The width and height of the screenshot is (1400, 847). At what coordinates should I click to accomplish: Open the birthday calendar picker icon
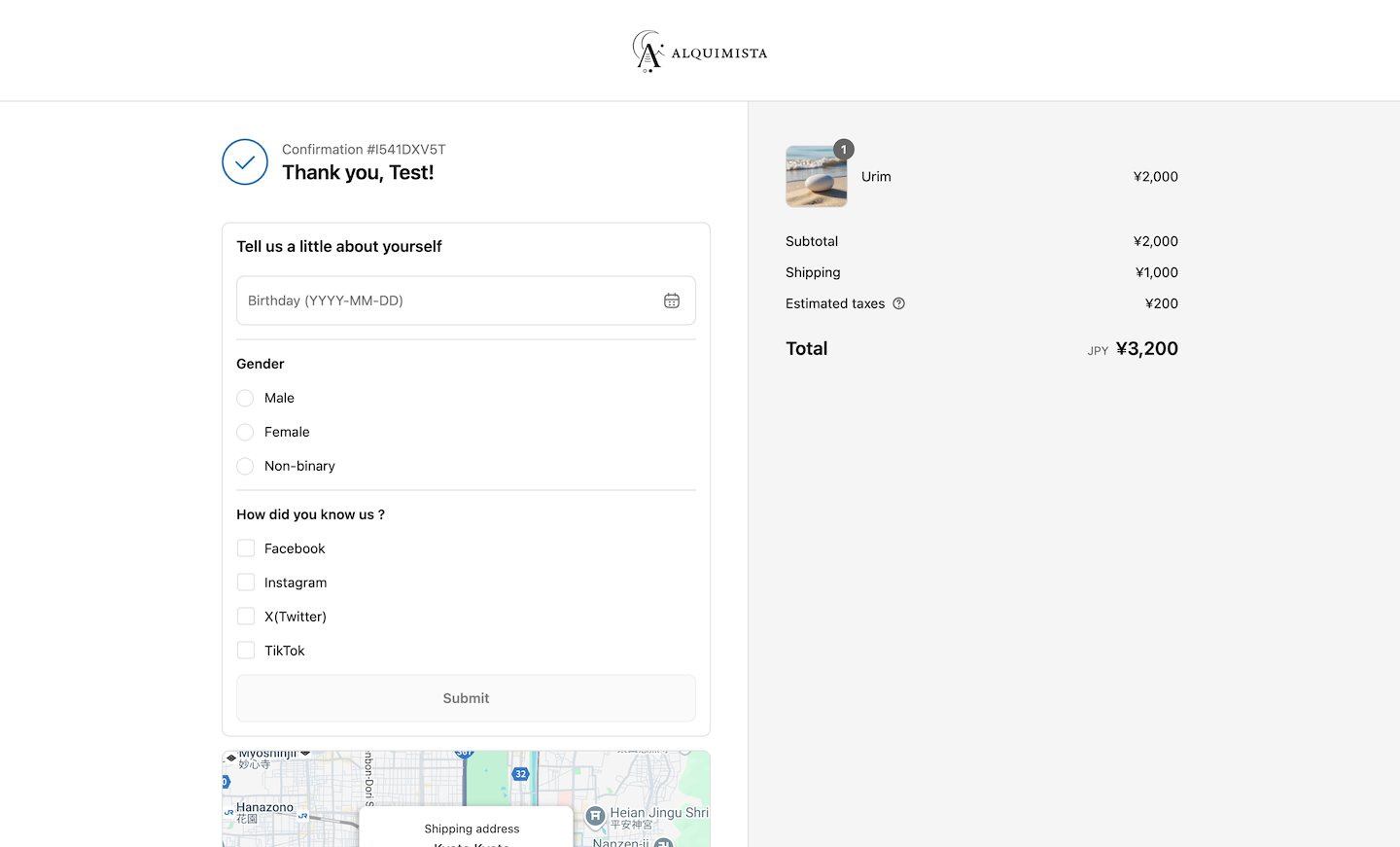click(x=672, y=300)
